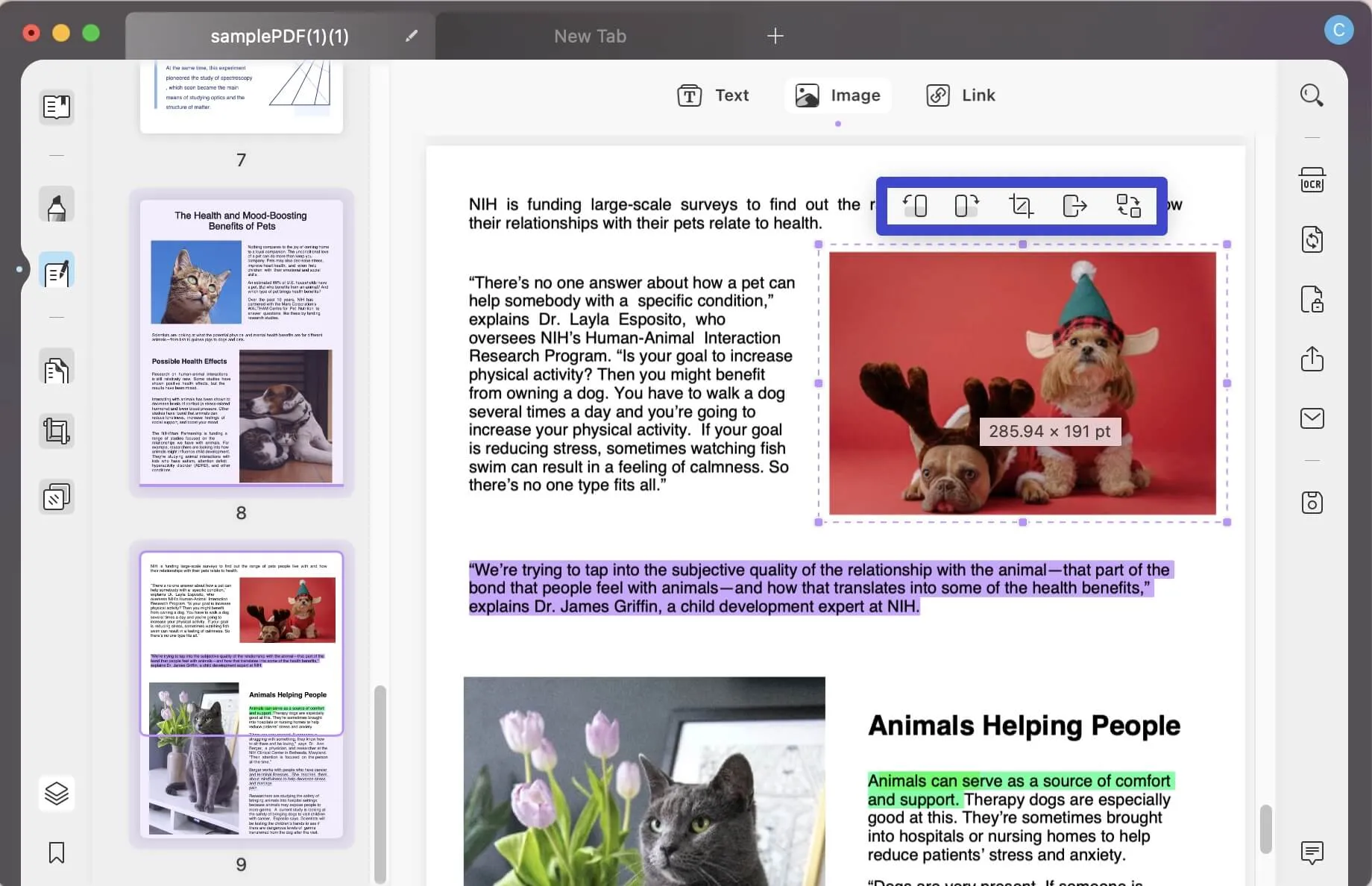This screenshot has width=1372, height=886.
Task: Share the document via upload icon
Action: (1312, 359)
